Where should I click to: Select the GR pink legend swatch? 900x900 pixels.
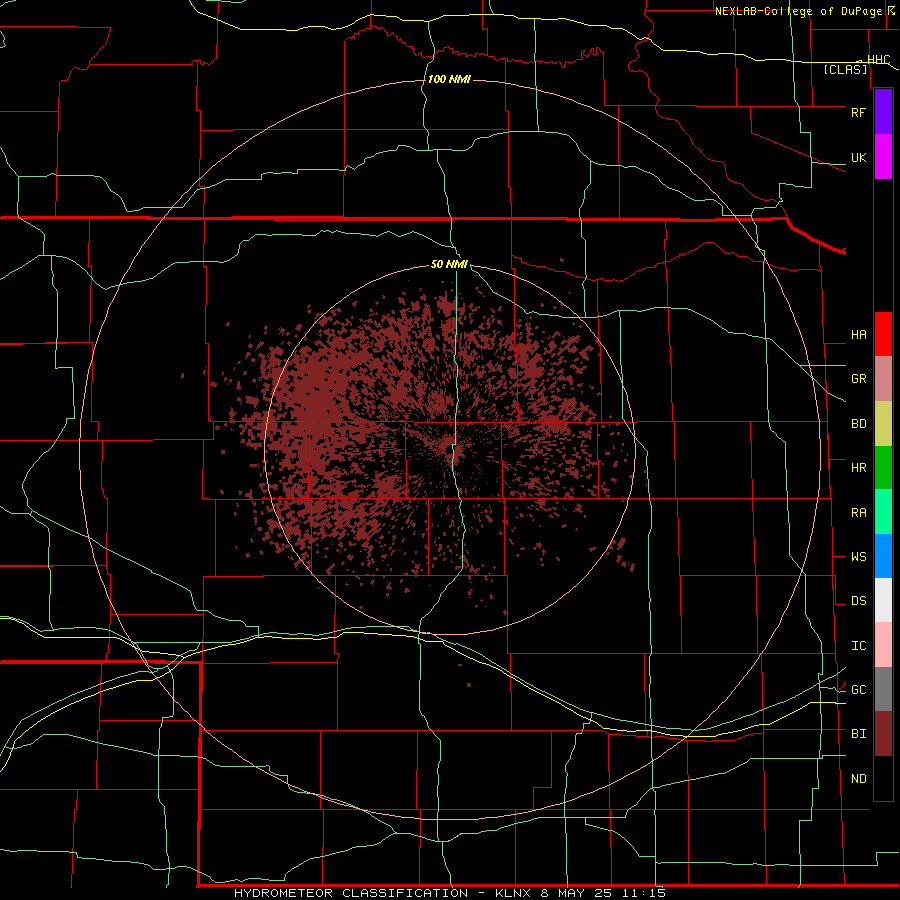[x=883, y=378]
